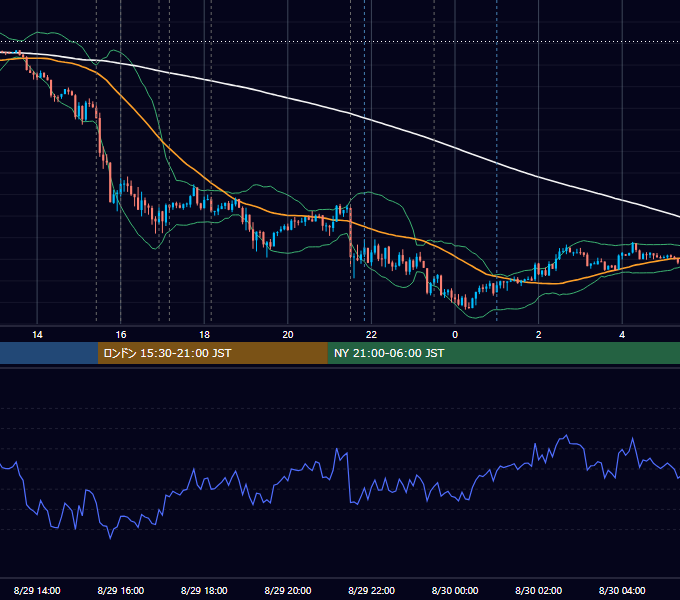
Task: Click the hour 16 axis tick
Action: (x=121, y=335)
